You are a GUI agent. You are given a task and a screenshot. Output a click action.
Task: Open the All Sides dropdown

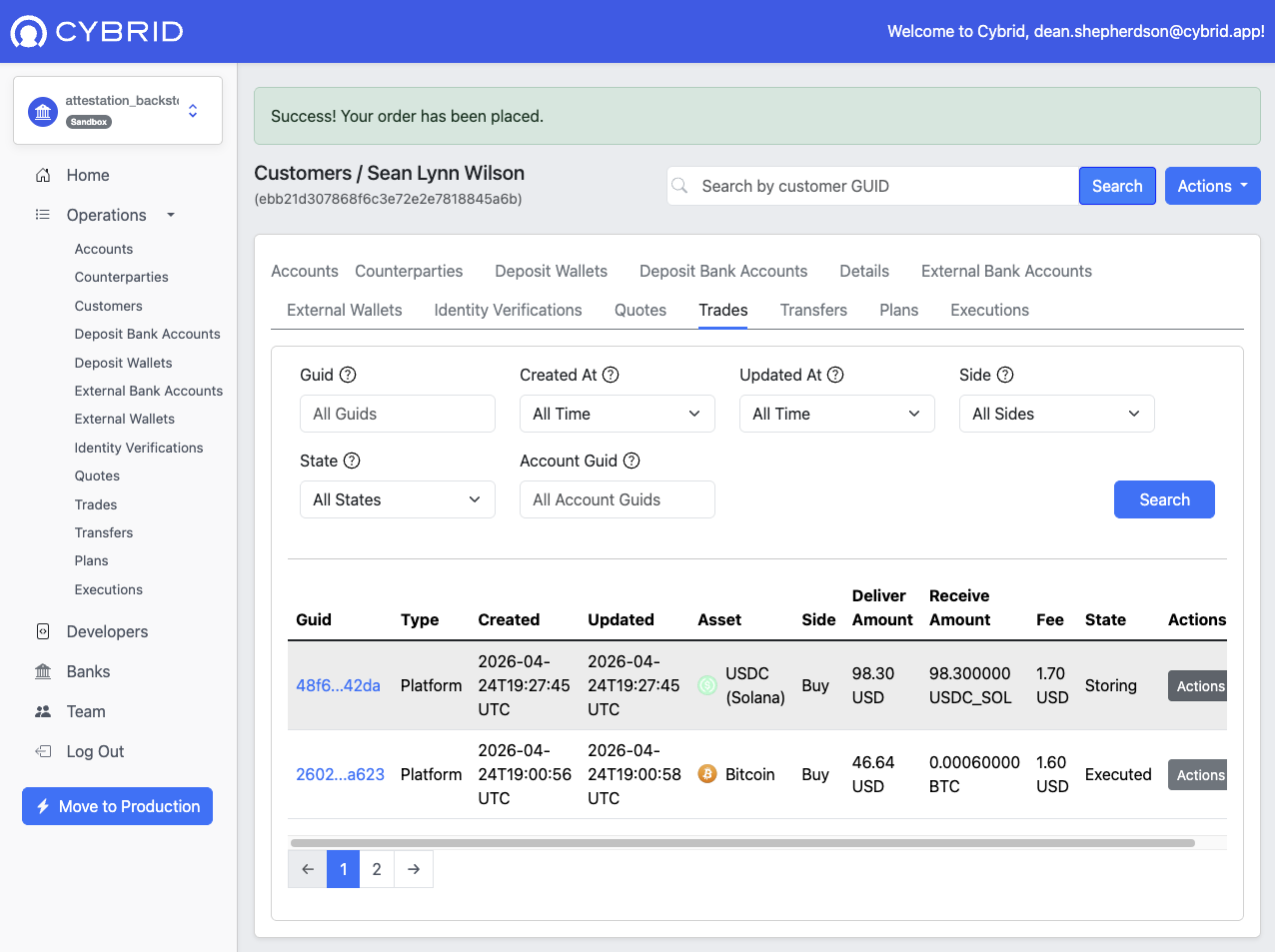[1056, 414]
